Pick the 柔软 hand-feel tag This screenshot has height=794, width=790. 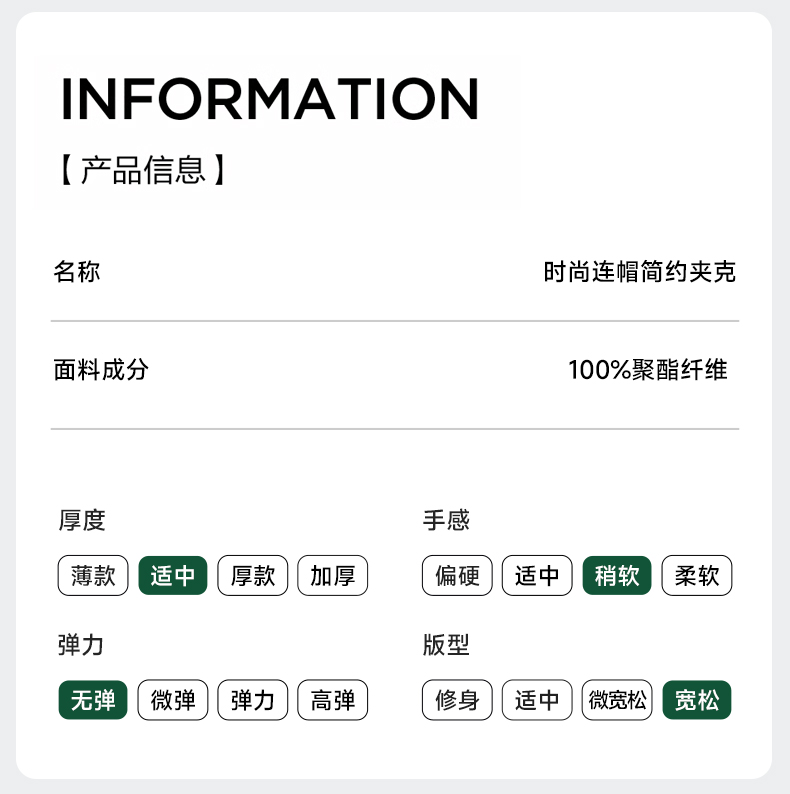click(697, 576)
